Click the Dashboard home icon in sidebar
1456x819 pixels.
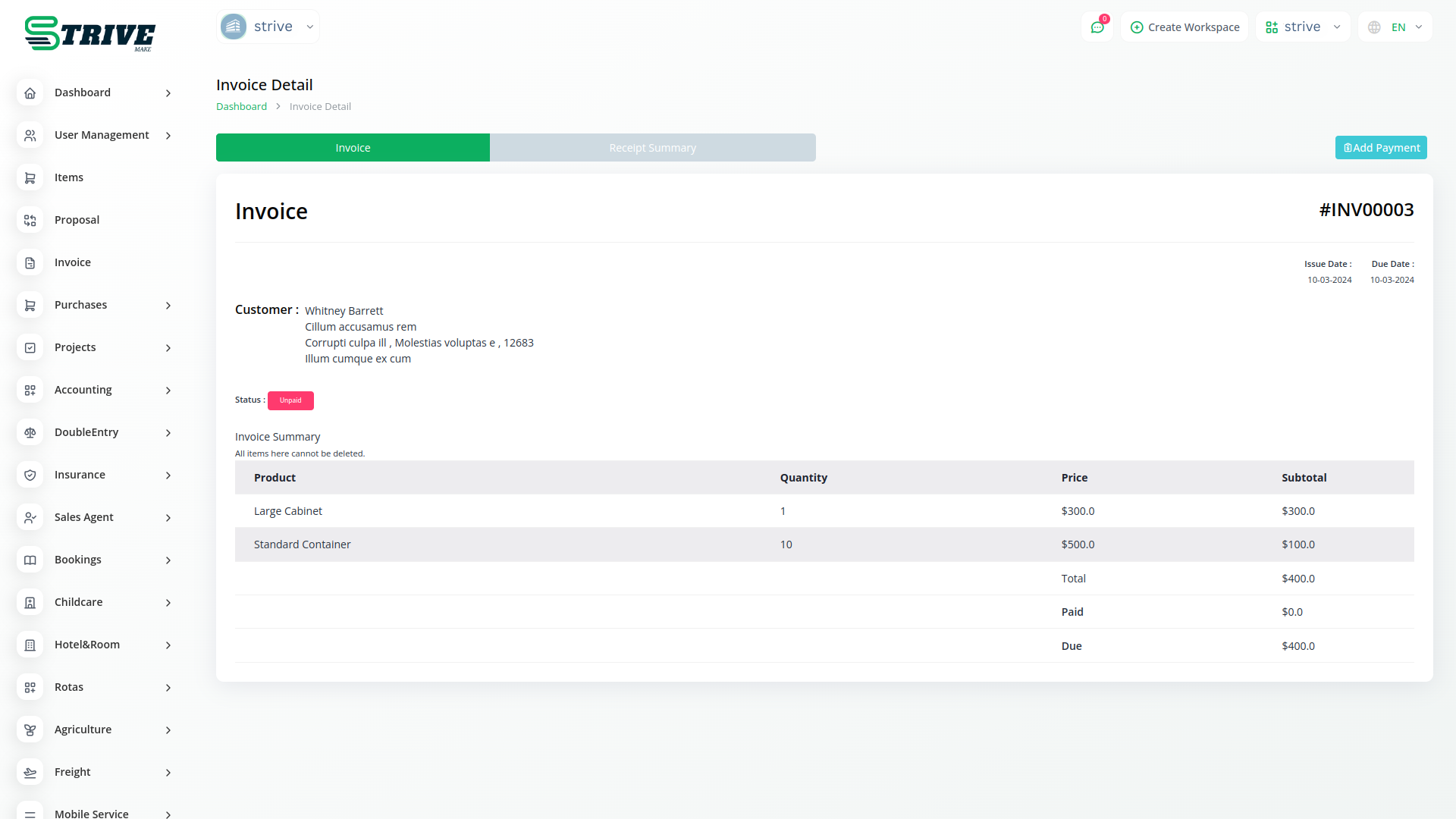pyautogui.click(x=30, y=93)
